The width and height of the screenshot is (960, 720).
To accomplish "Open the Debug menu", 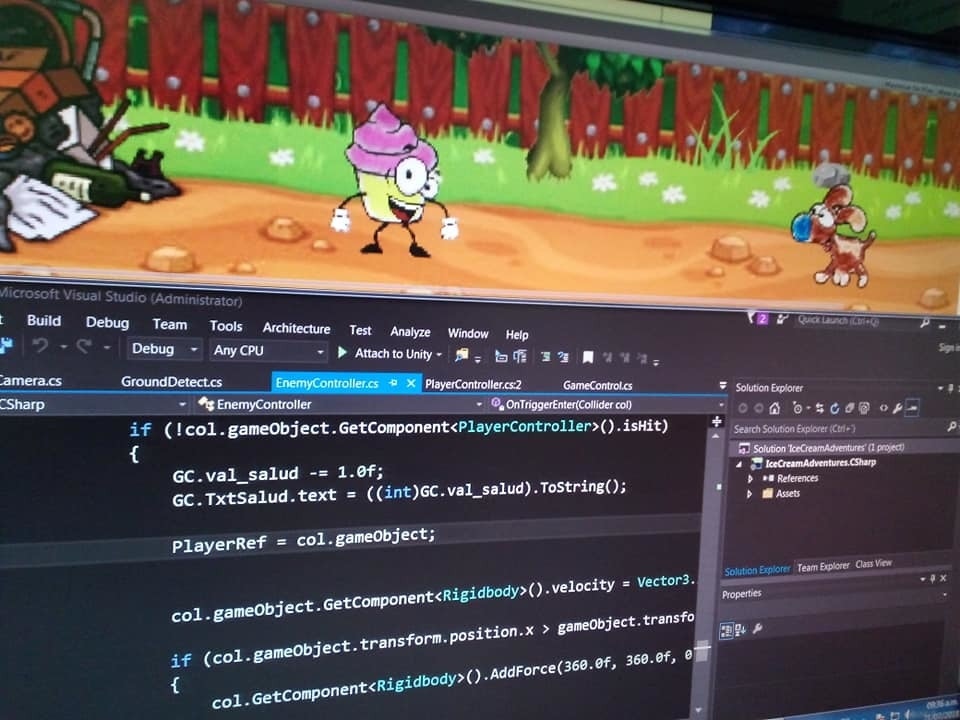I will tap(107, 322).
